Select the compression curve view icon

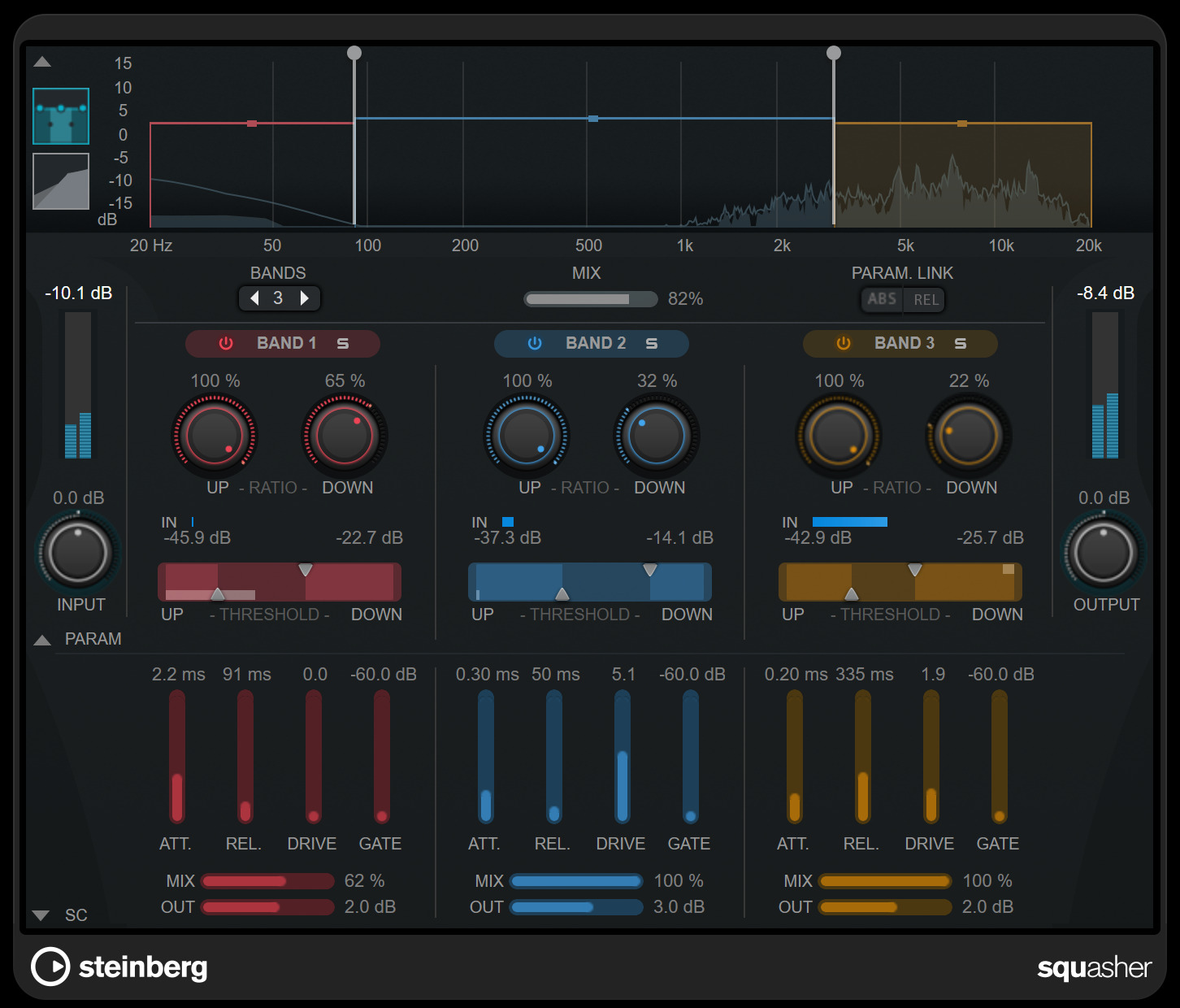tap(61, 181)
